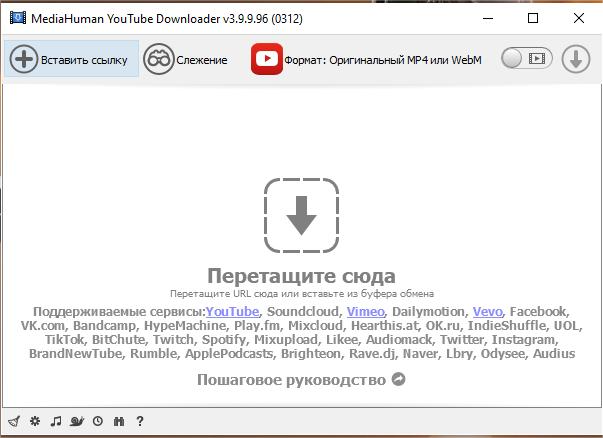603x438 pixels.
Task: Click the red YouTube format icon
Action: (267, 59)
